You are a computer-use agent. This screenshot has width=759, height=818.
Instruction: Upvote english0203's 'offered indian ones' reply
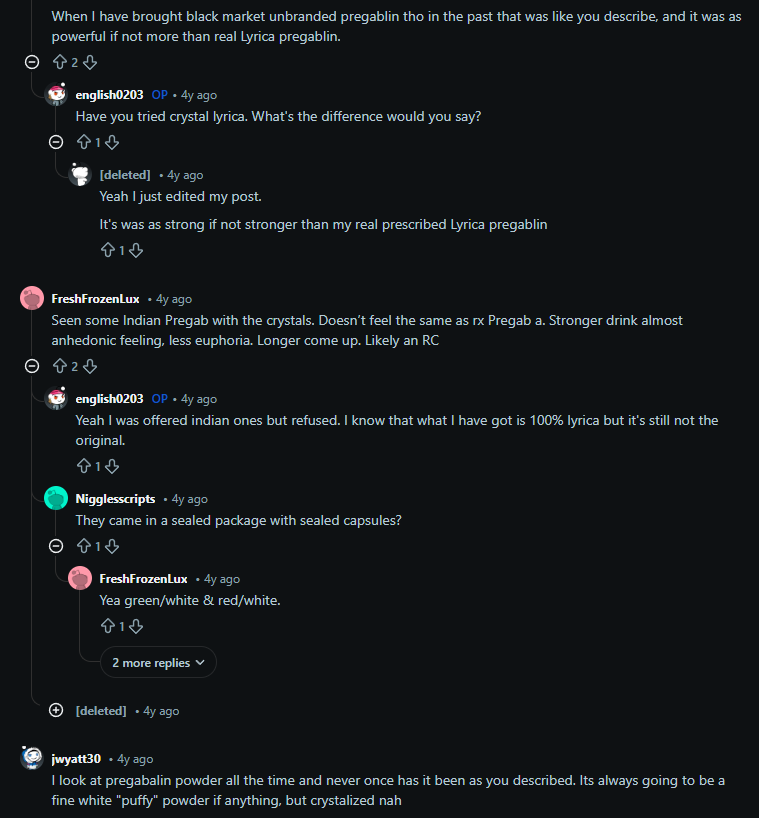coord(83,466)
